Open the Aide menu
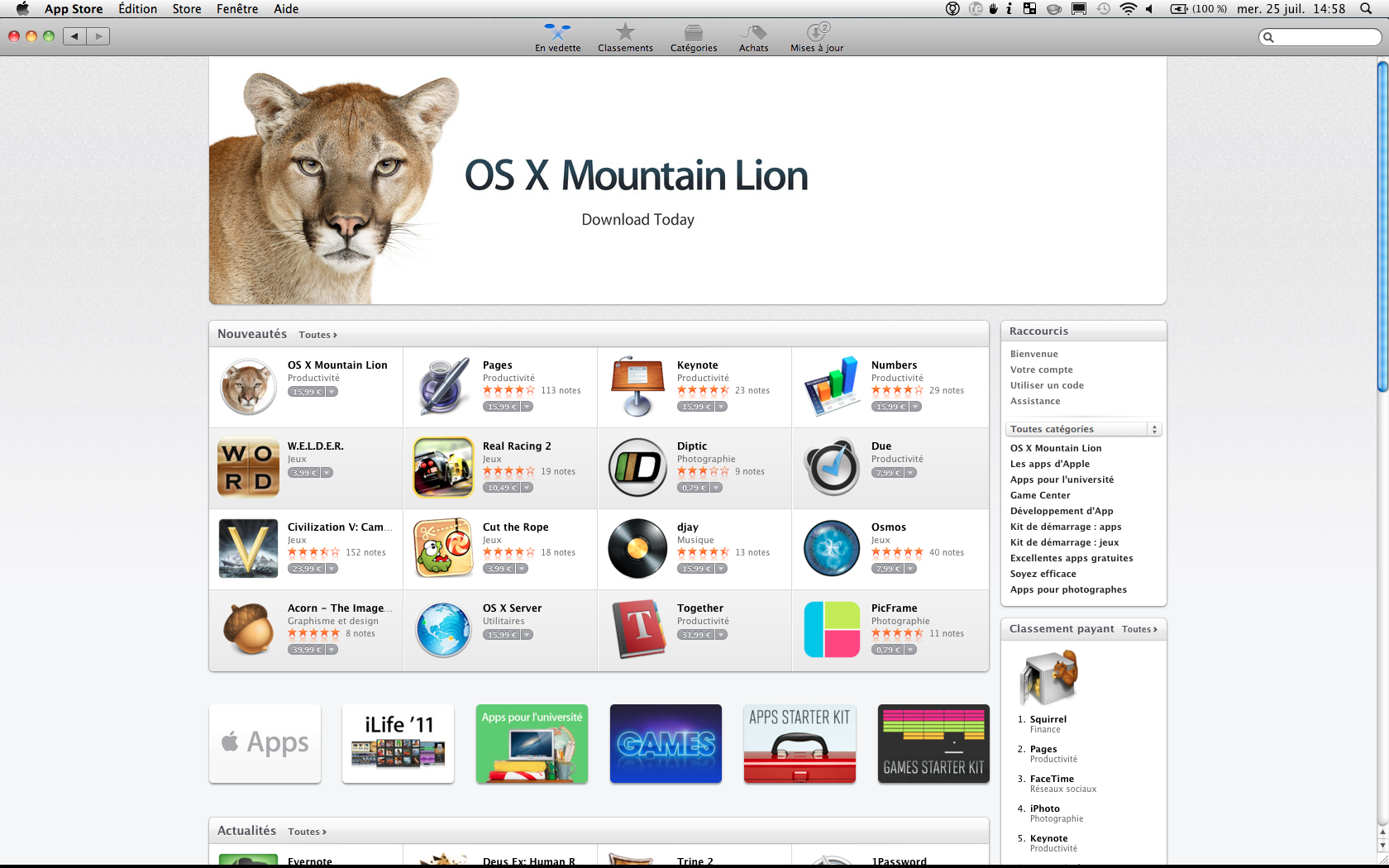The image size is (1389, 868). tap(286, 9)
